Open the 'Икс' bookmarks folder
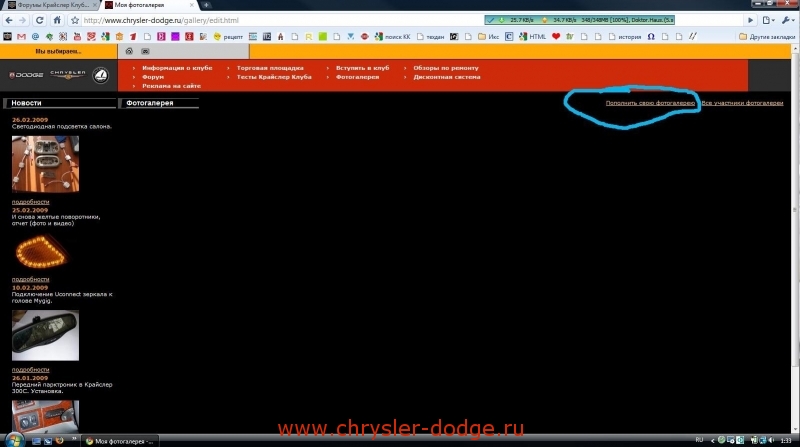The image size is (800, 447). click(489, 37)
